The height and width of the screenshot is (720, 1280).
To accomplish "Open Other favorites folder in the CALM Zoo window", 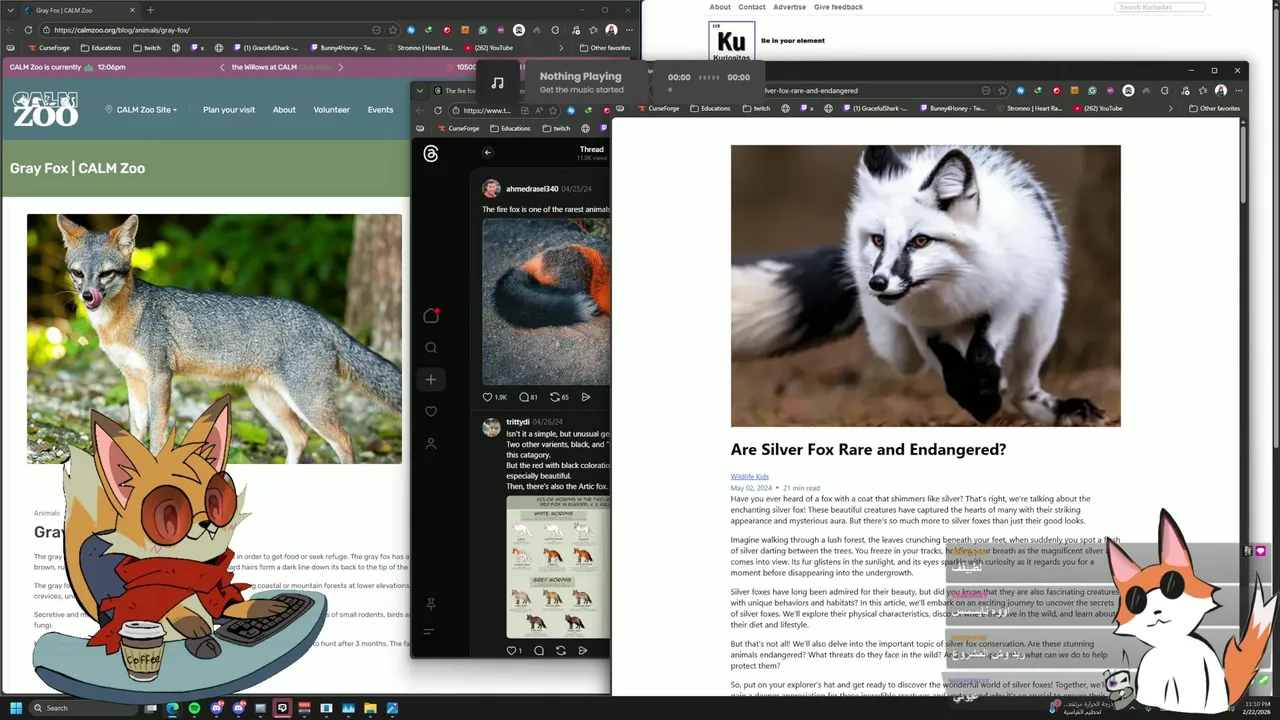I will [x=604, y=48].
